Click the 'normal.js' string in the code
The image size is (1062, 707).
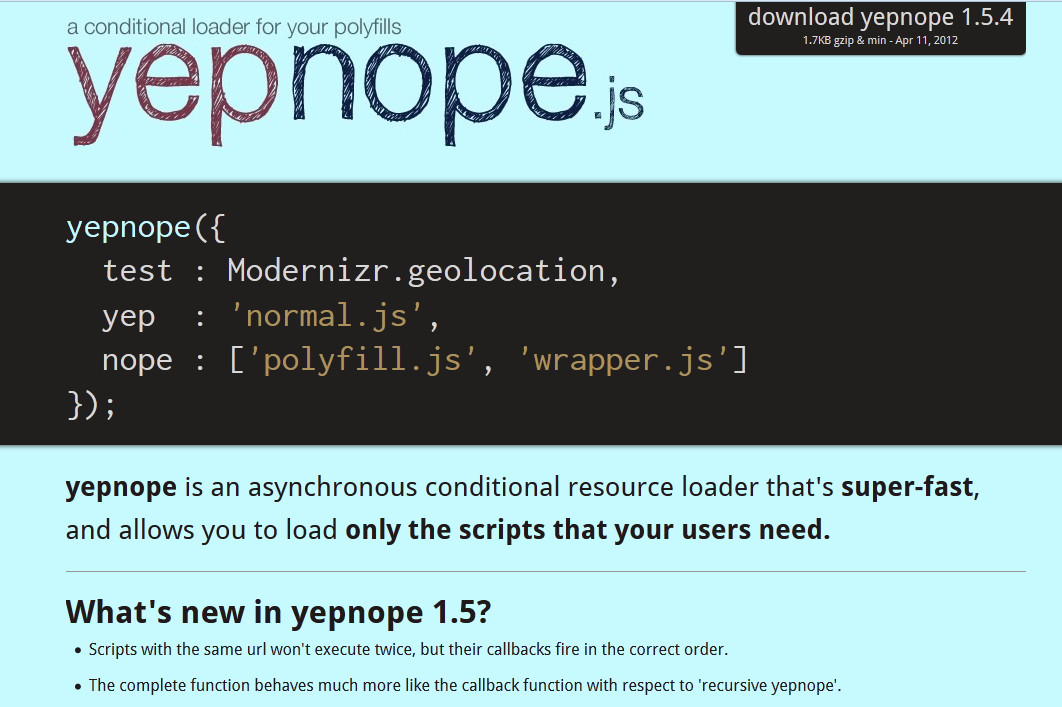pos(326,316)
